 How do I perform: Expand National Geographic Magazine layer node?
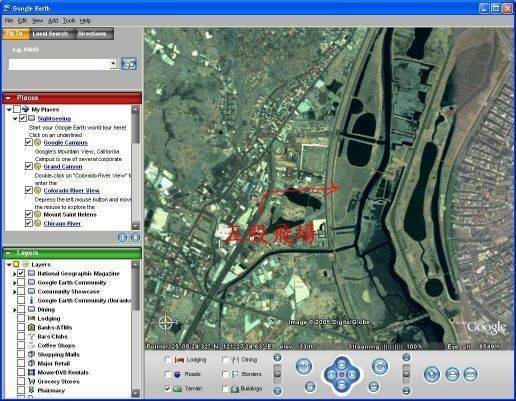(x=14, y=274)
